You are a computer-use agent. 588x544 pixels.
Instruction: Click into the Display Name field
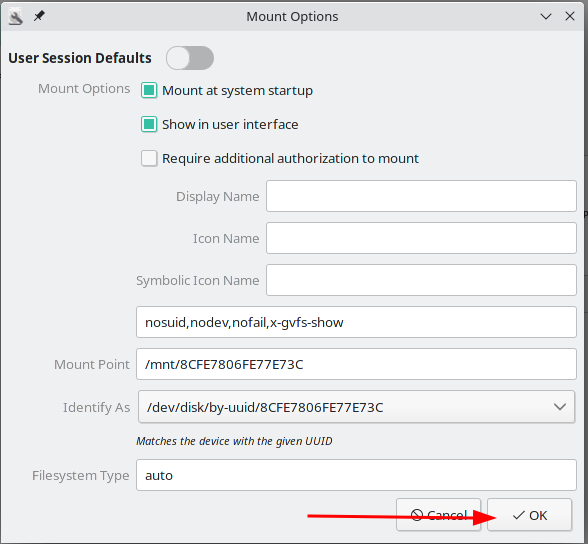pos(421,196)
